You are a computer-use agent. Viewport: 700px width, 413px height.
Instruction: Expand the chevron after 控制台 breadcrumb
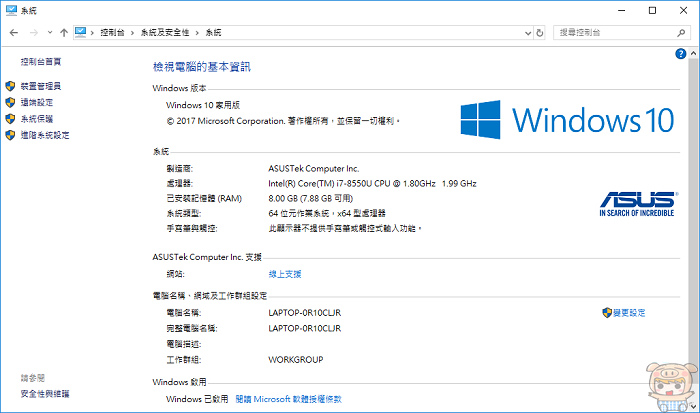[132, 33]
